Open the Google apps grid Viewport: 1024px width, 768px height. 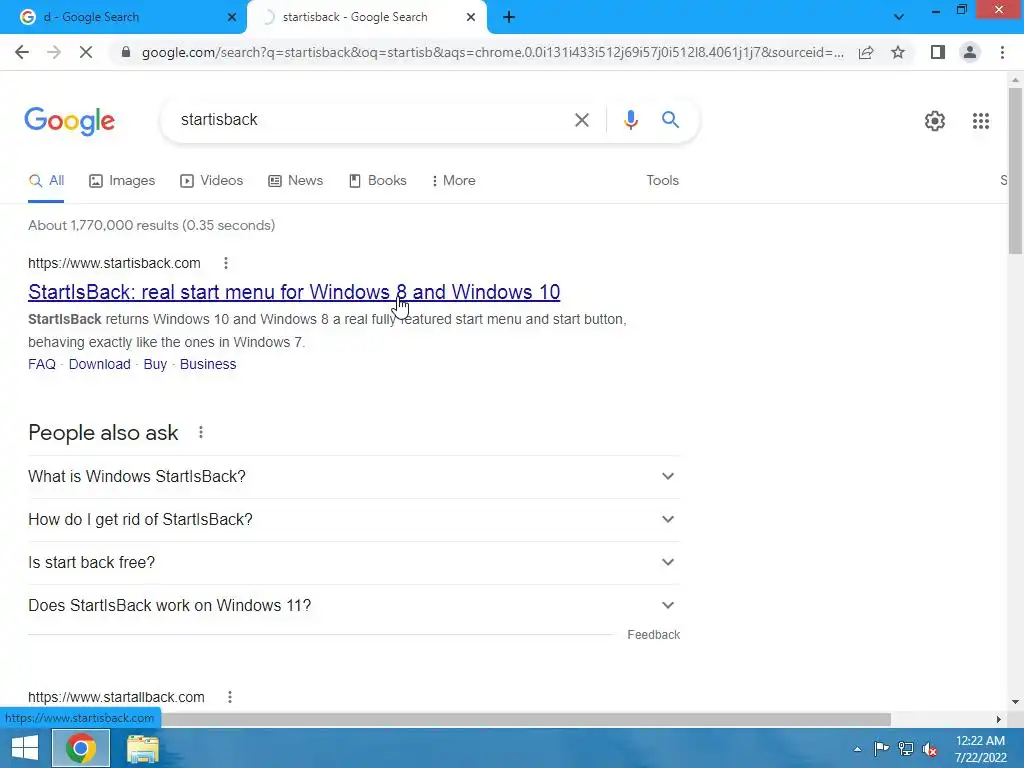click(x=980, y=121)
